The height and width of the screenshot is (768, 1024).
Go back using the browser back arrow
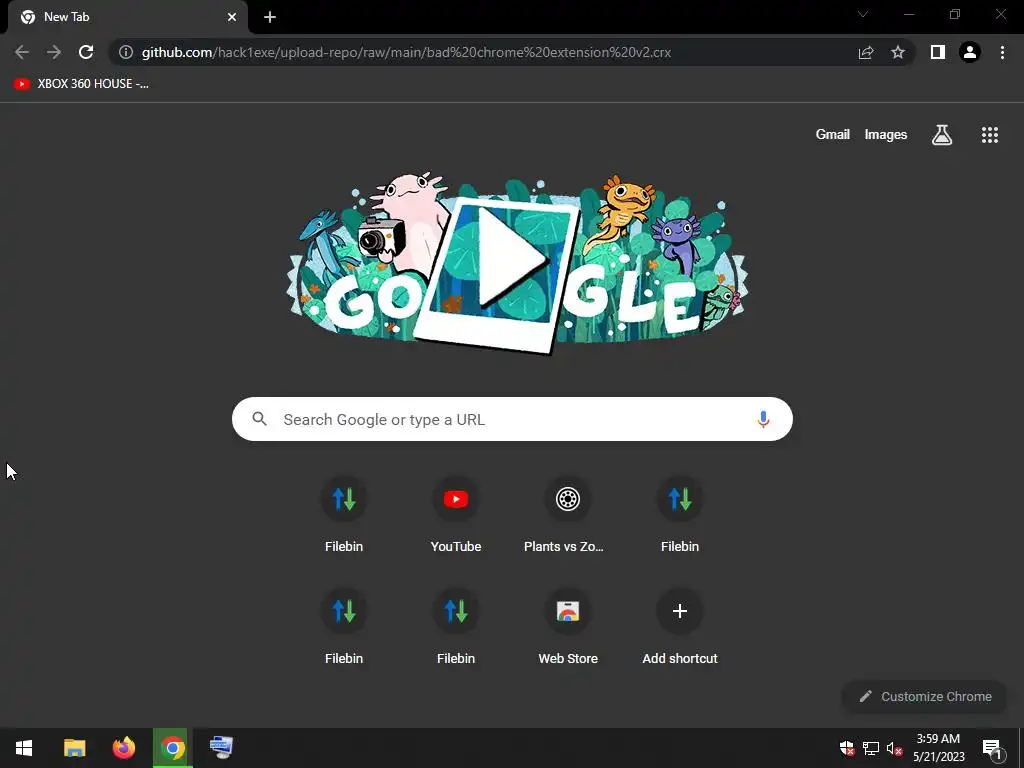22,52
